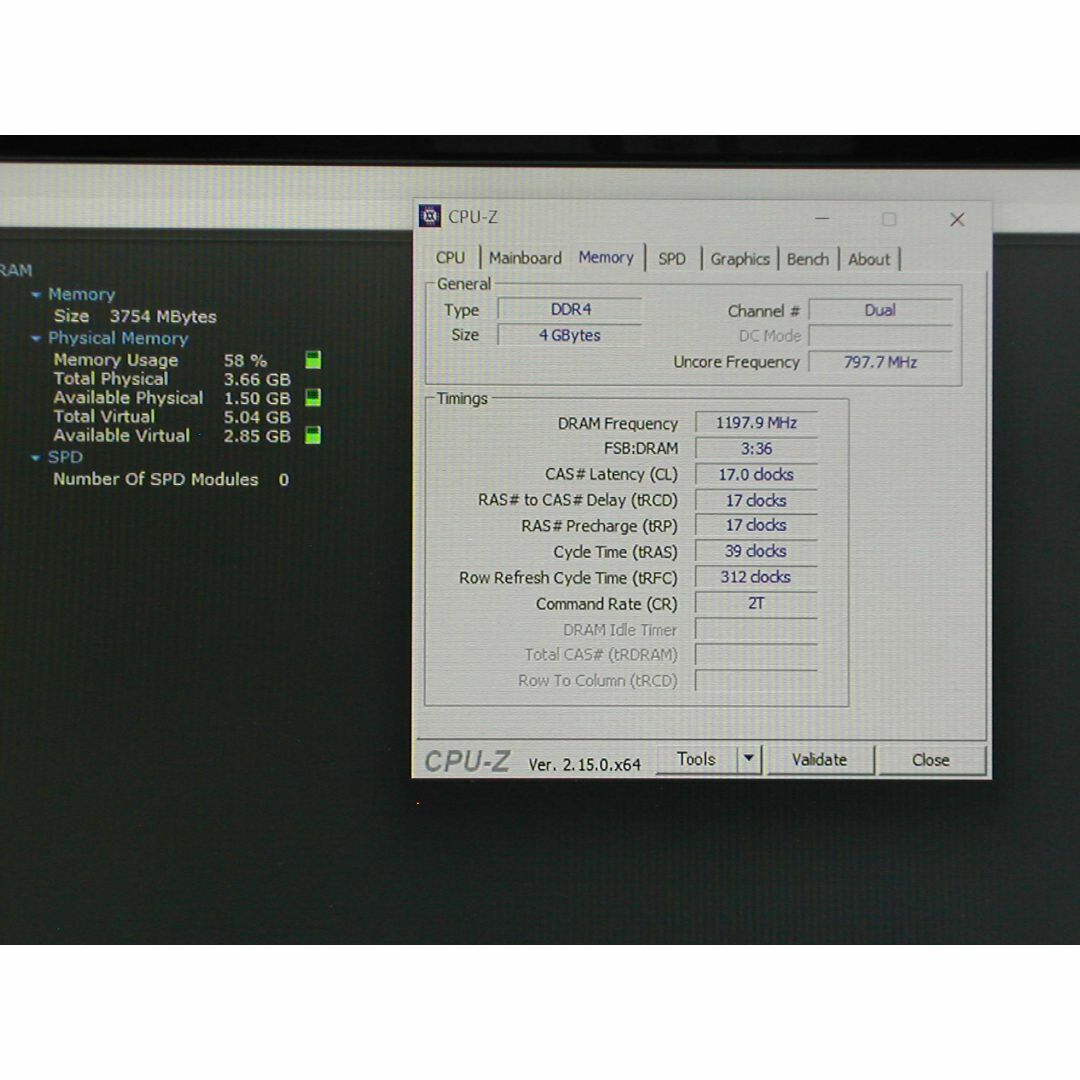The width and height of the screenshot is (1080, 1080).
Task: Select the Available Physical 1.50 GB row
Action: pos(172,398)
